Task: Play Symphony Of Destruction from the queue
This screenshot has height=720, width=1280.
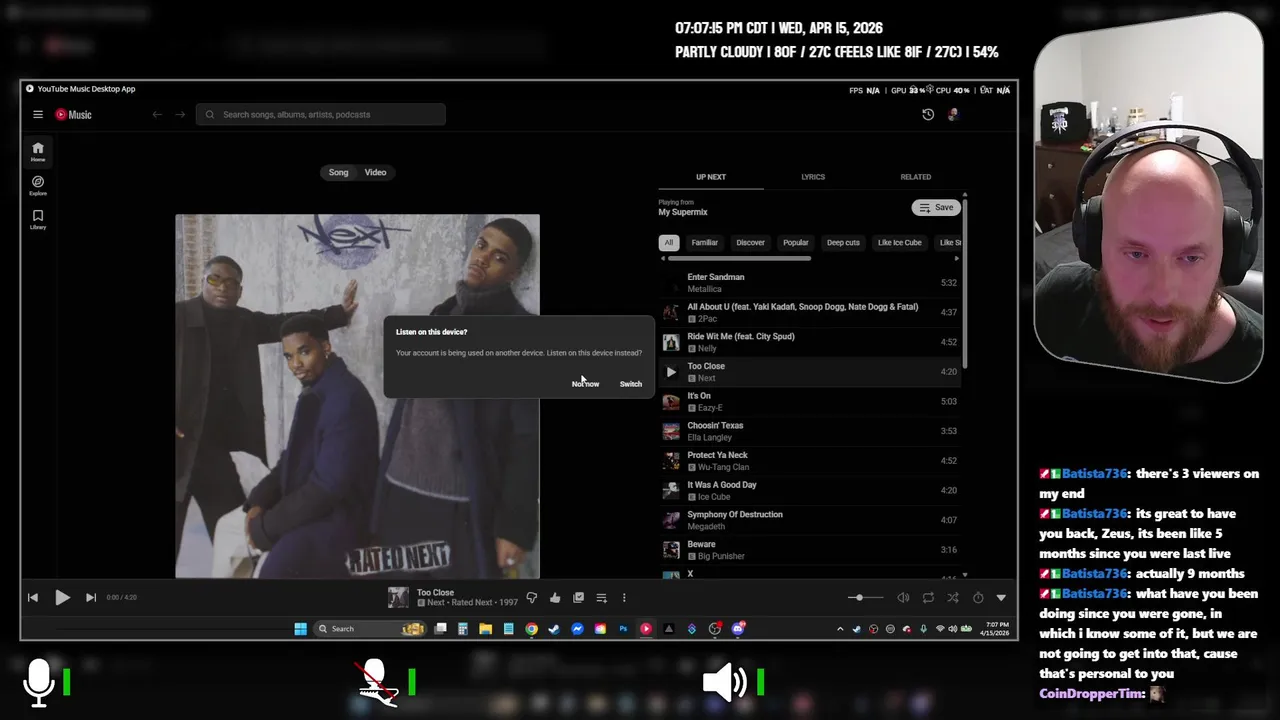Action: (808, 520)
